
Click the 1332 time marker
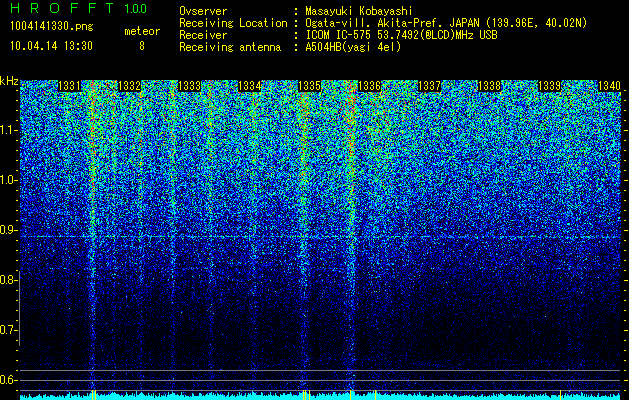(x=130, y=86)
